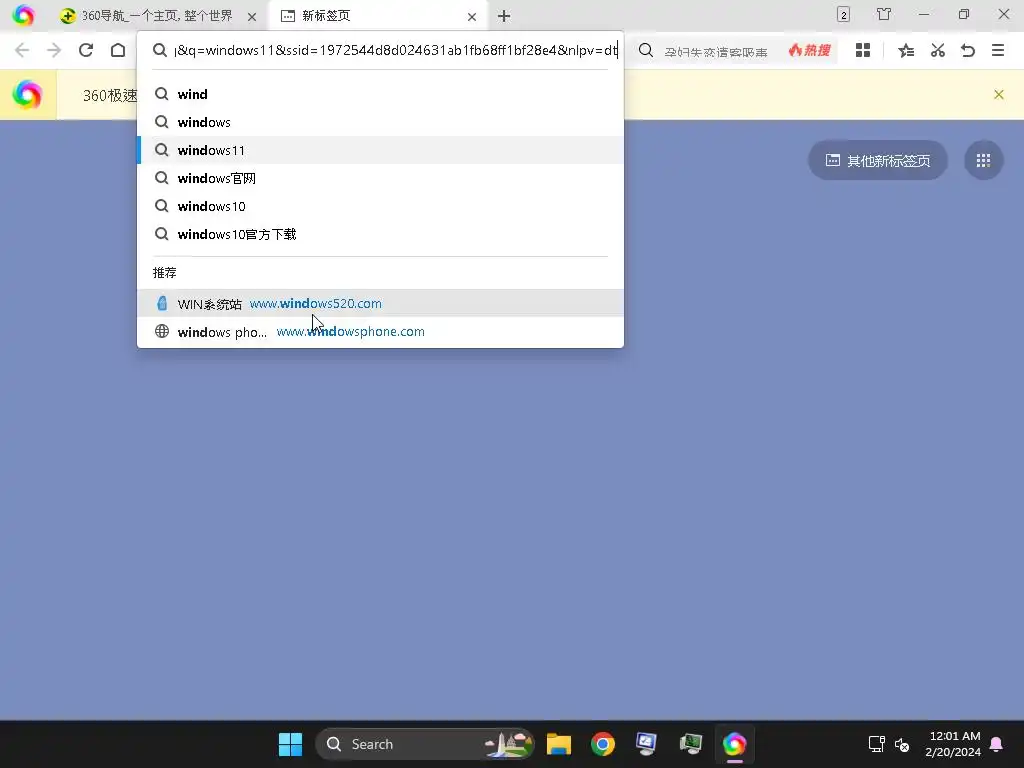This screenshot has width=1024, height=768.
Task: Open the skin shirt icon in title bar
Action: tap(884, 14)
